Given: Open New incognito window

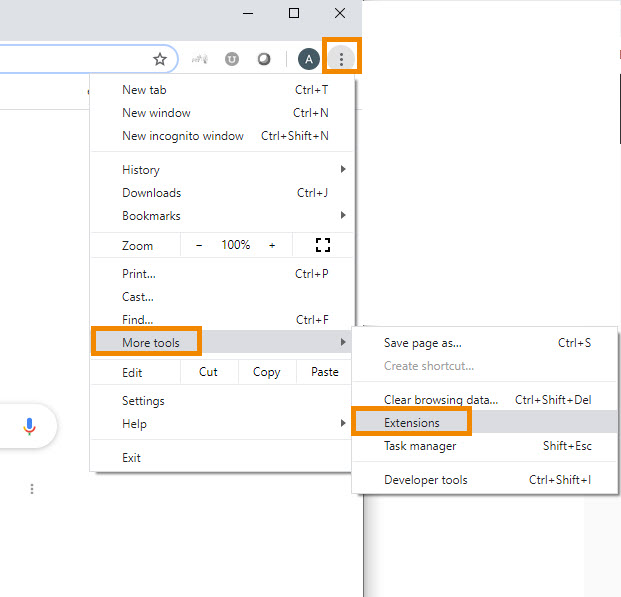Looking at the screenshot, I should point(183,136).
